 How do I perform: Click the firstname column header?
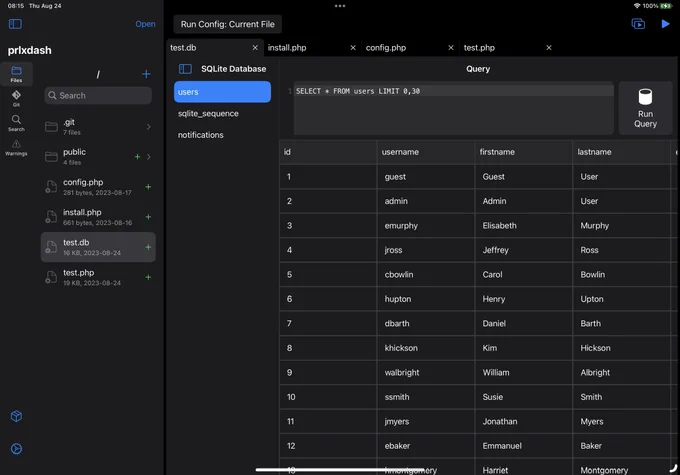[x=524, y=152]
